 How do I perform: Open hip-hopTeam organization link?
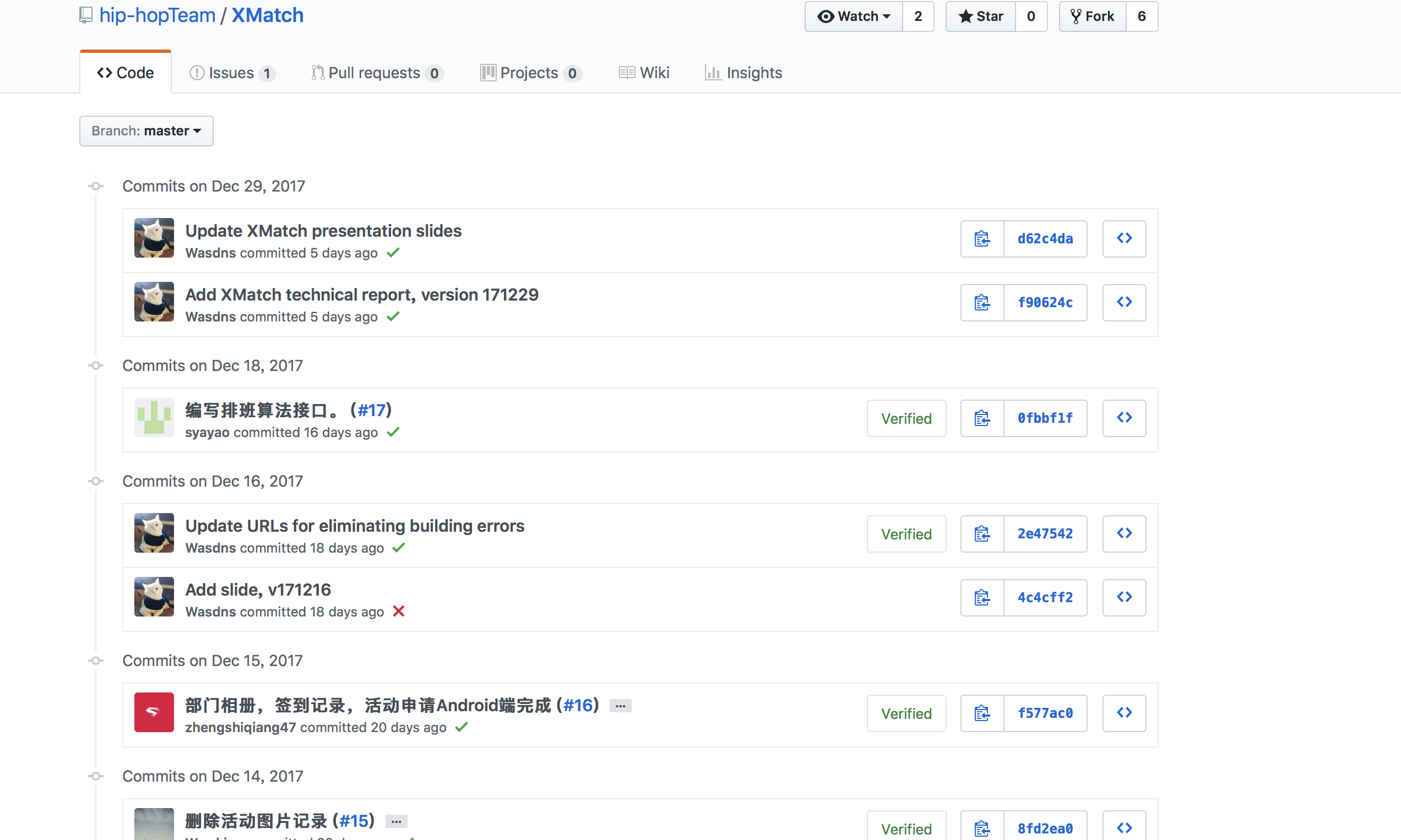[x=158, y=15]
